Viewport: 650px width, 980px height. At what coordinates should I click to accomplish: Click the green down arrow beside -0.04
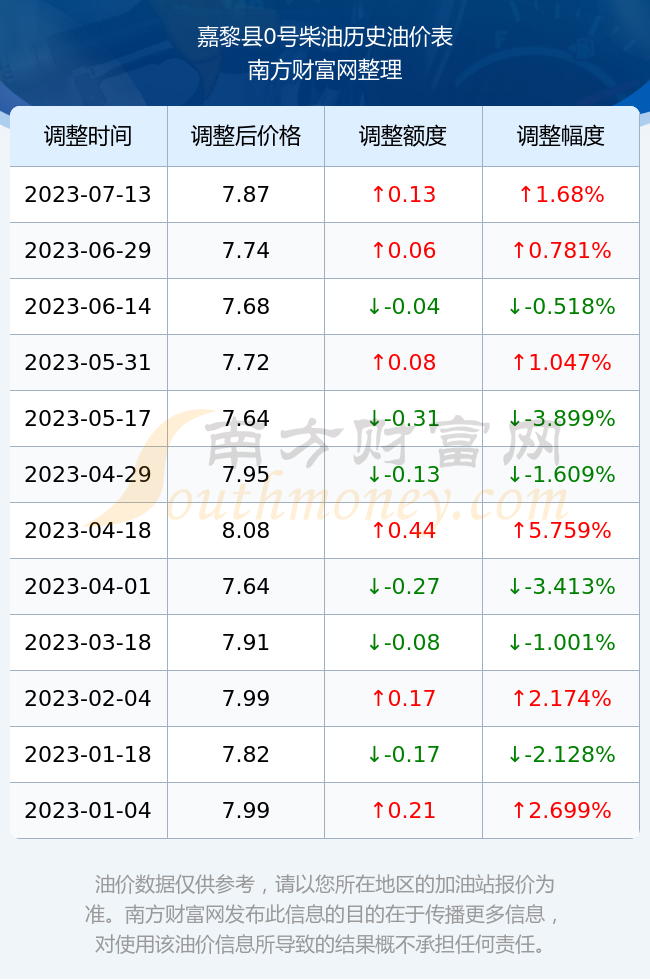374,306
